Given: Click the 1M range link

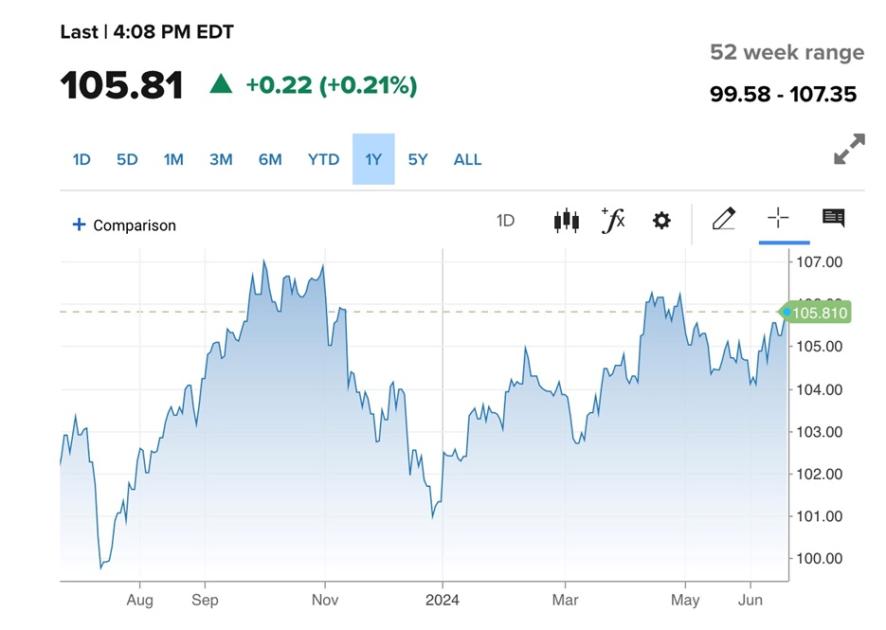Looking at the screenshot, I should pos(172,158).
